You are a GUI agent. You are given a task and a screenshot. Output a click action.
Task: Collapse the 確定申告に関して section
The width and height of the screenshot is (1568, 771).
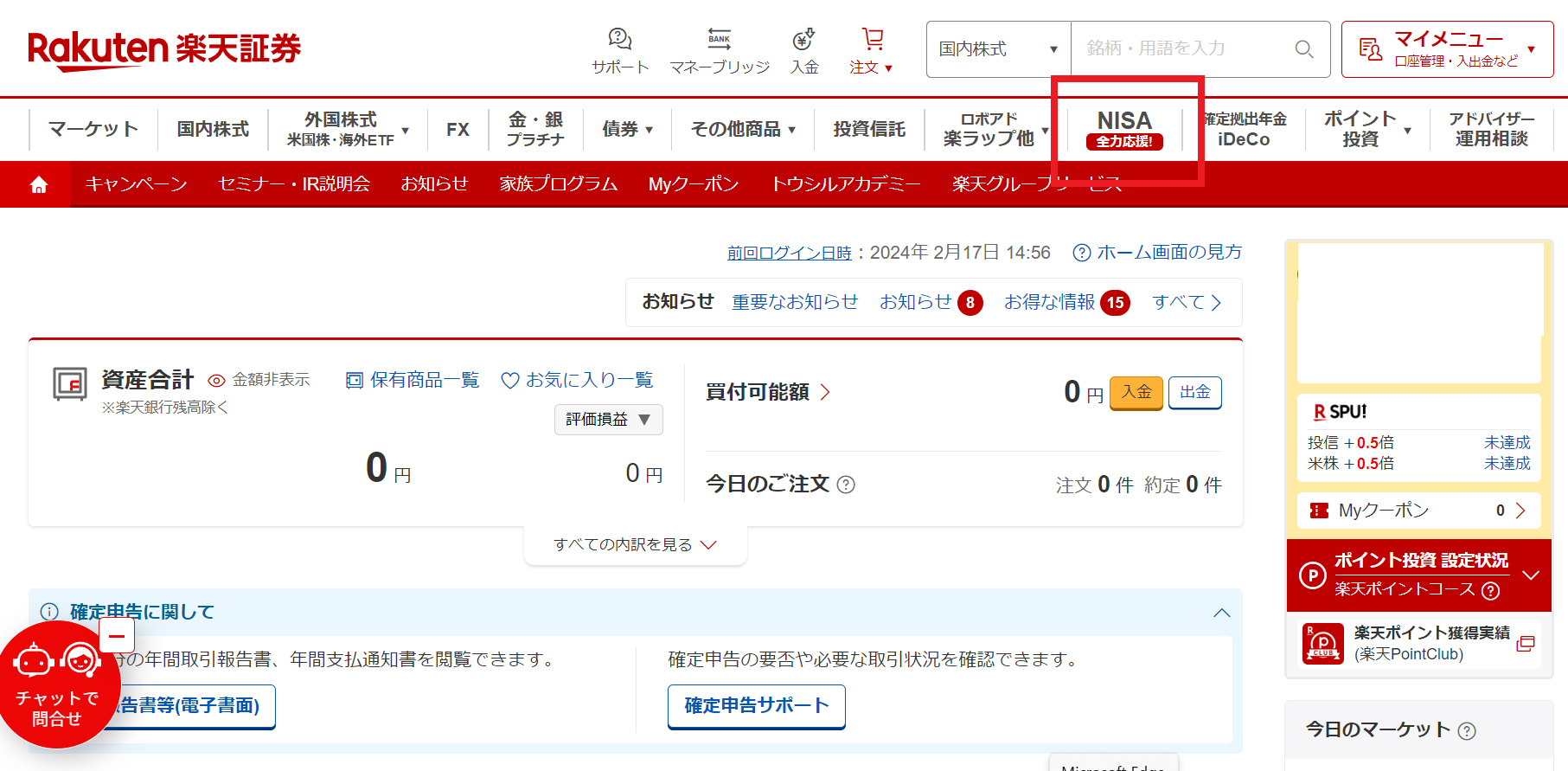1221,613
